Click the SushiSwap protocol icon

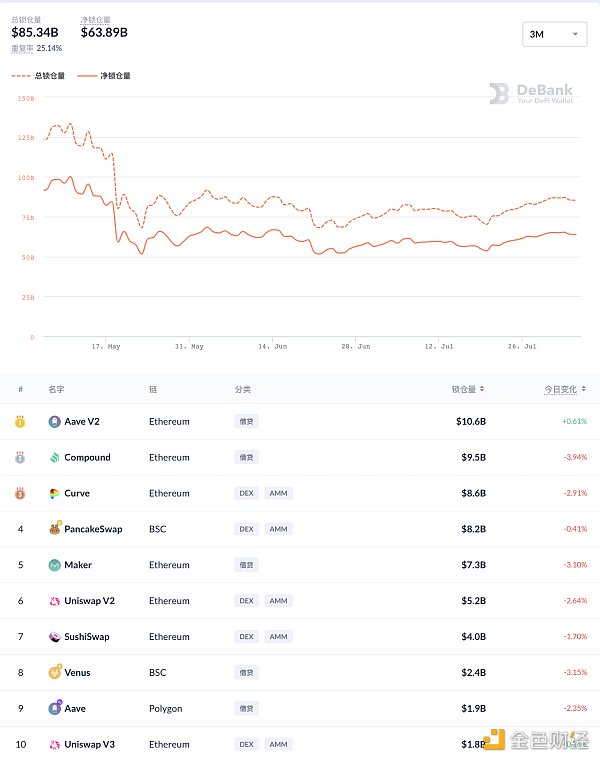coord(54,637)
